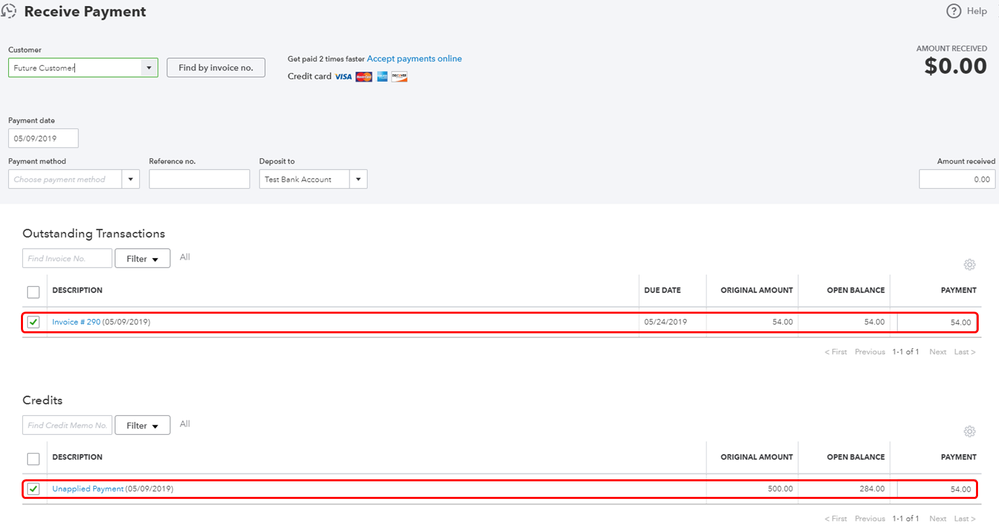
Task: Click Previous in Credits pagination
Action: coord(870,519)
